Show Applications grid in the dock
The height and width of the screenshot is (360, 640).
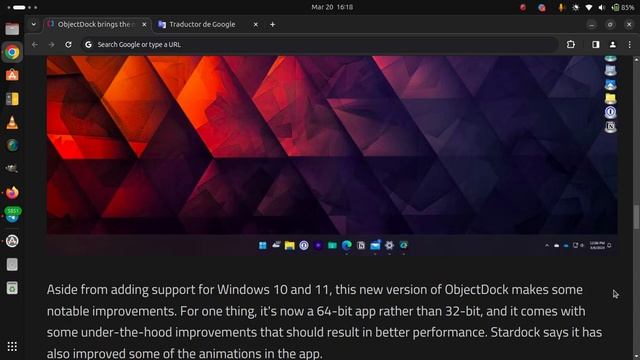(12, 346)
